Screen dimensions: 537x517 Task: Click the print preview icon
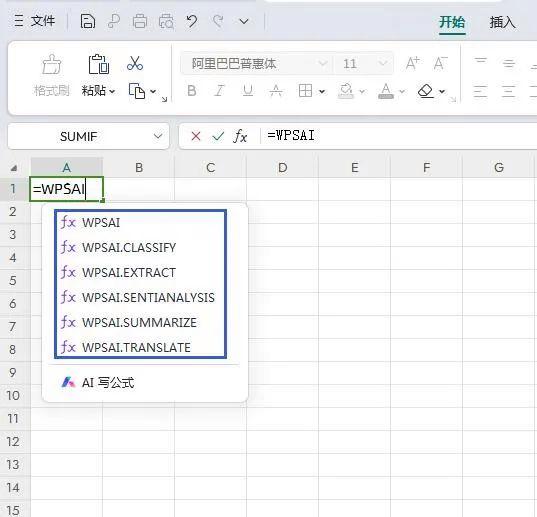click(x=166, y=21)
